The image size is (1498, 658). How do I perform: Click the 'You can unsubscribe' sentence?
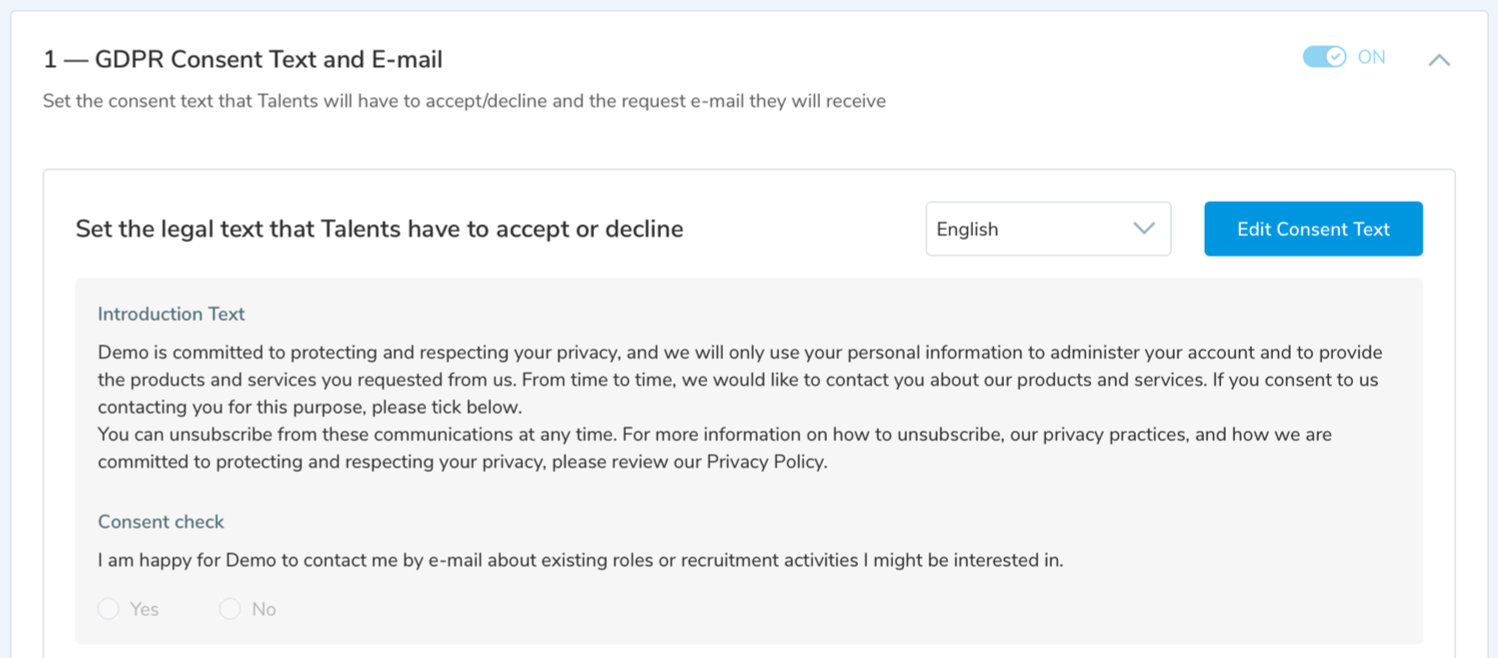(714, 435)
